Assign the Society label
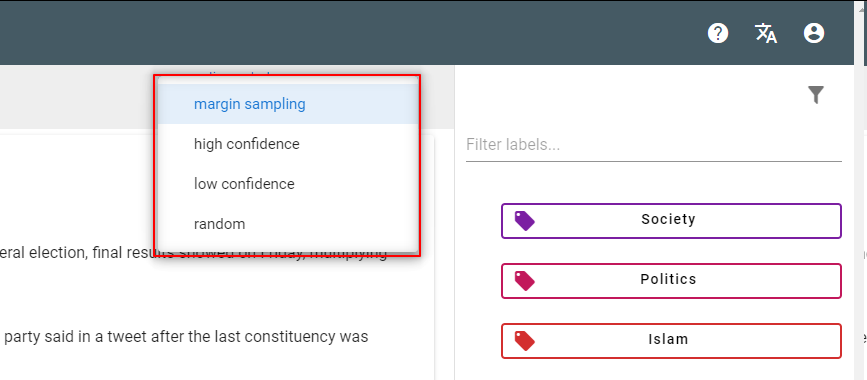The height and width of the screenshot is (380, 867). (671, 221)
